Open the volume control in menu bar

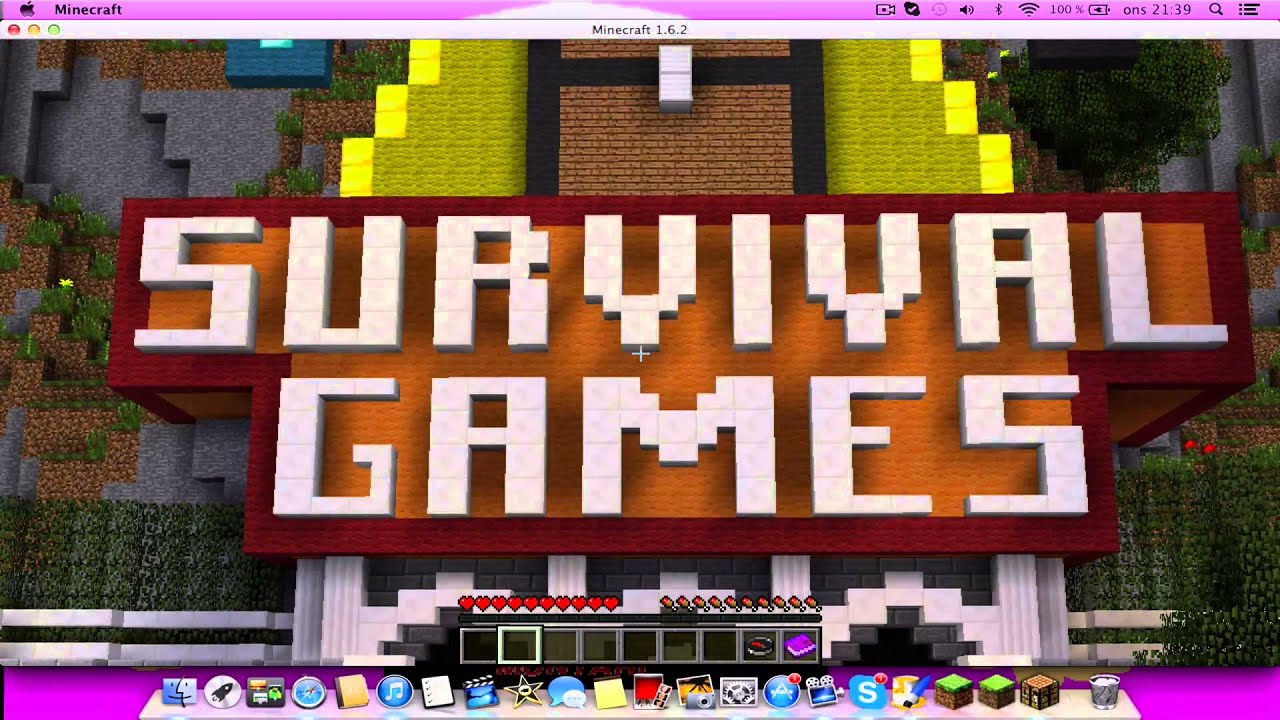(967, 9)
